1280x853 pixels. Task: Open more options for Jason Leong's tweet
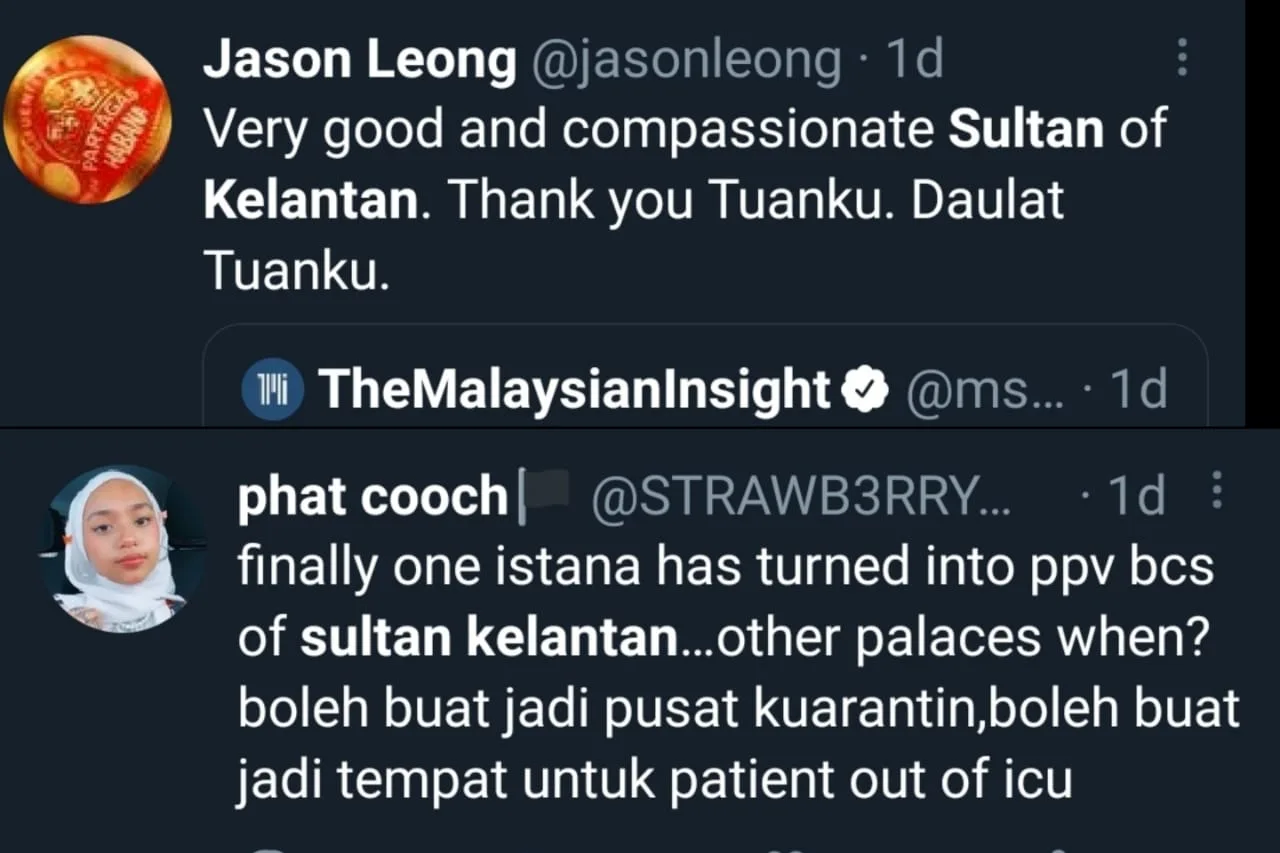point(1182,59)
